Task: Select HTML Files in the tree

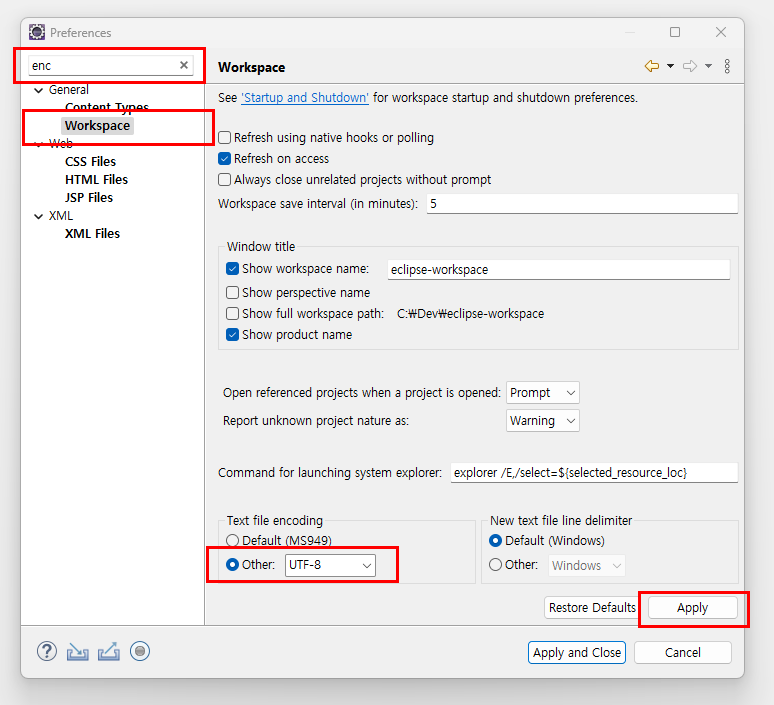Action: [x=96, y=179]
